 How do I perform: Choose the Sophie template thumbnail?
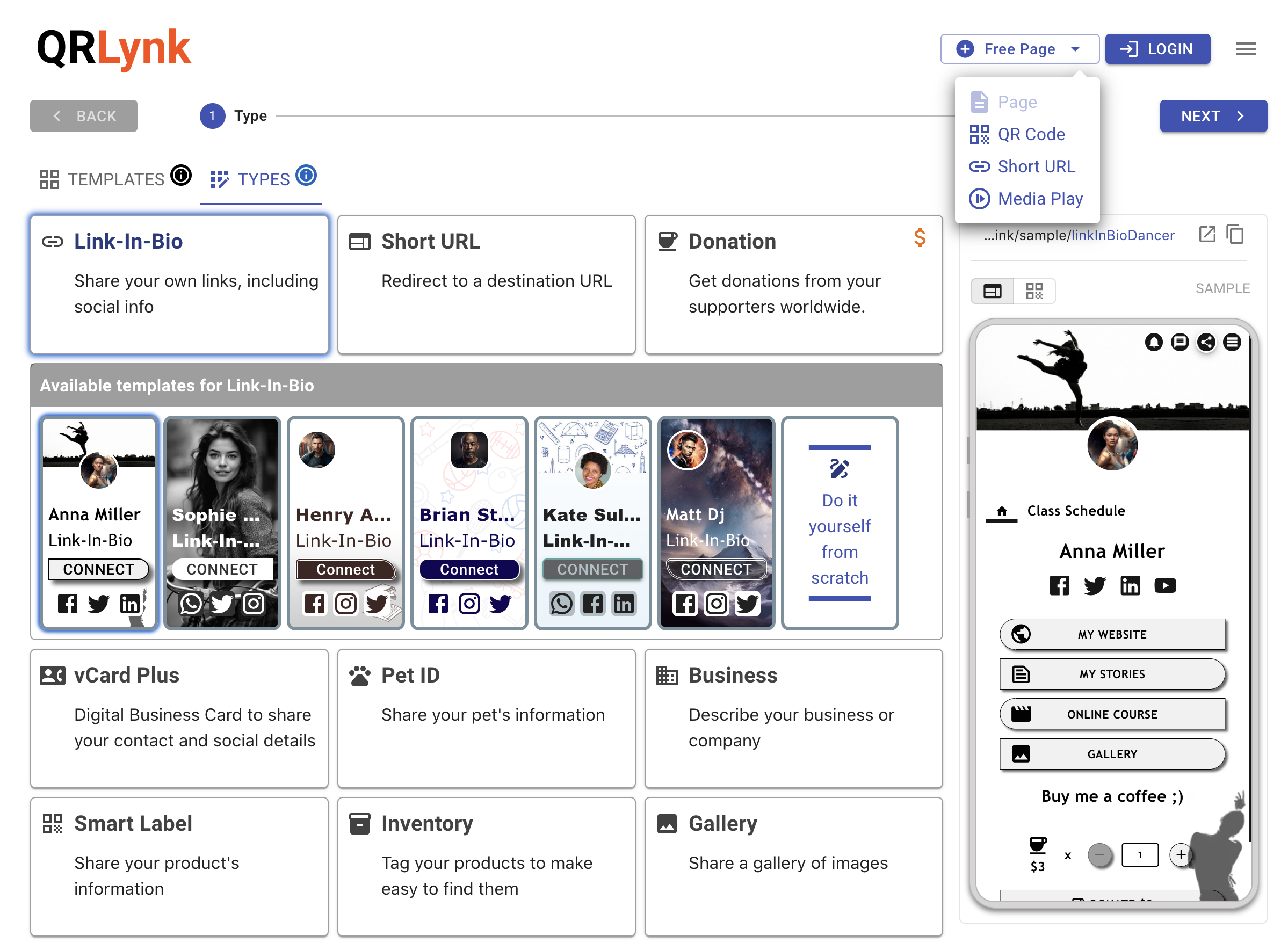point(221,523)
